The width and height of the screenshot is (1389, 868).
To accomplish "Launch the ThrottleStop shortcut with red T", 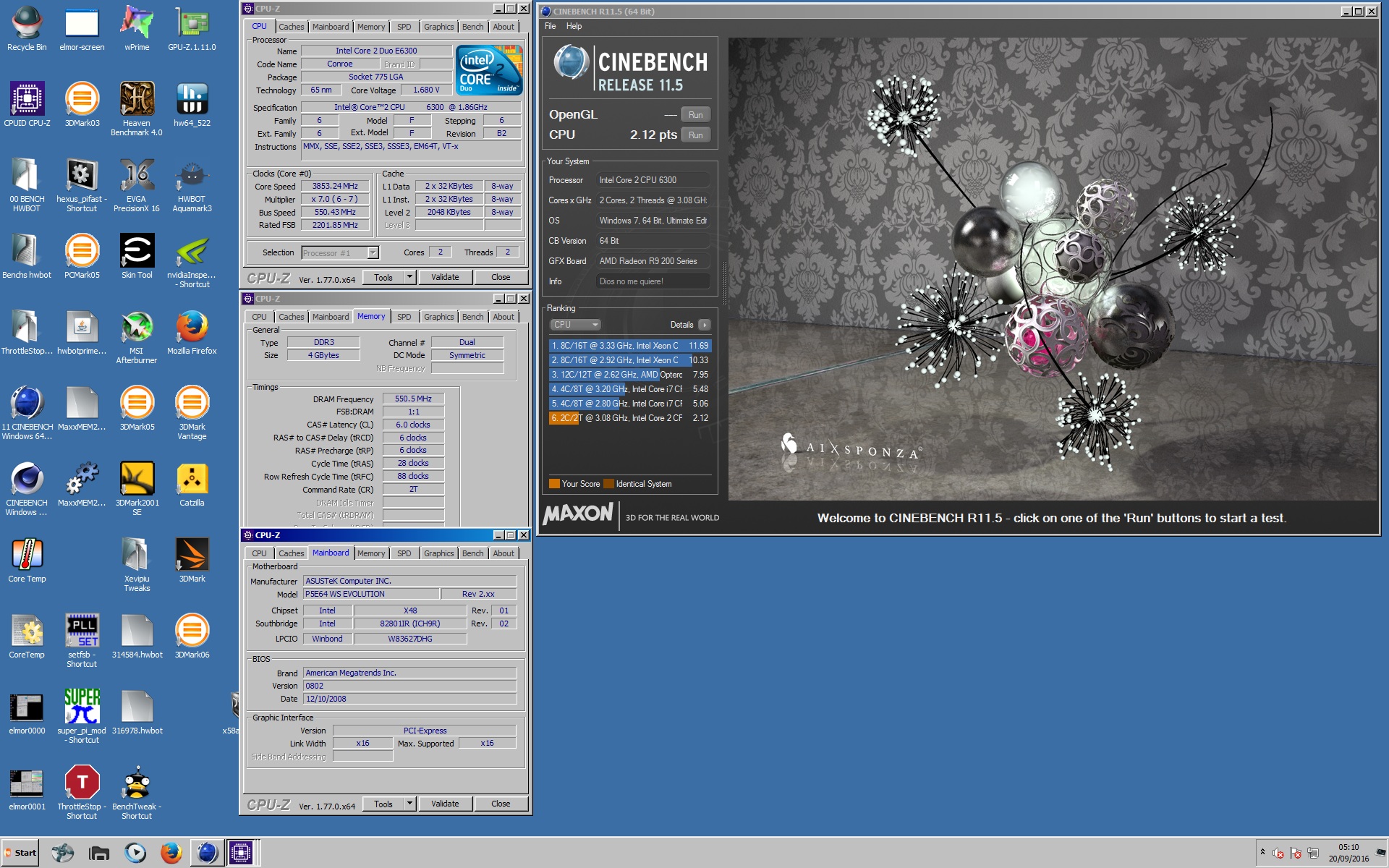I will coord(82,792).
